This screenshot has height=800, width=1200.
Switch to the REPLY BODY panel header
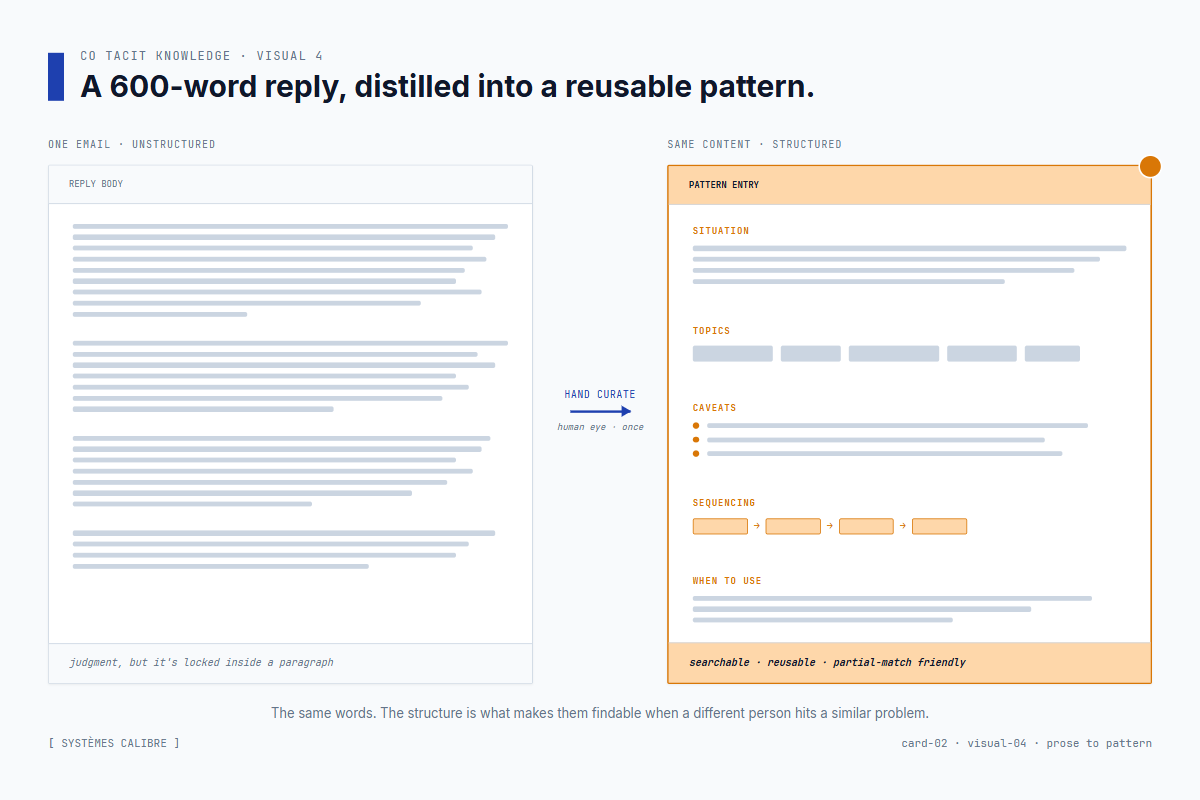click(x=95, y=184)
